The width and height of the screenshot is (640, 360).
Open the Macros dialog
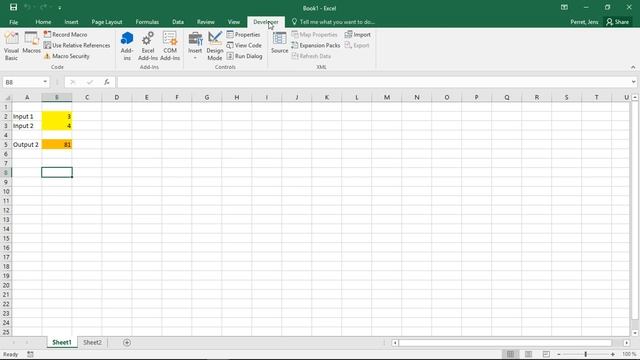[31, 43]
